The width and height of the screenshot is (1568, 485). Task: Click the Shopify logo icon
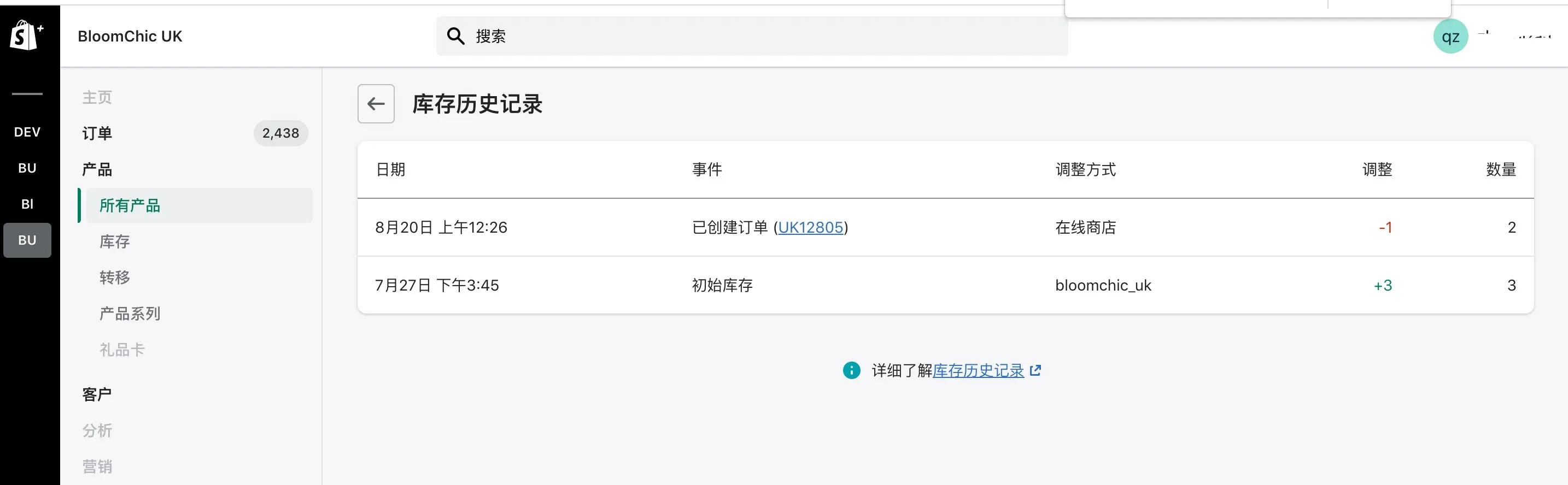tap(26, 36)
